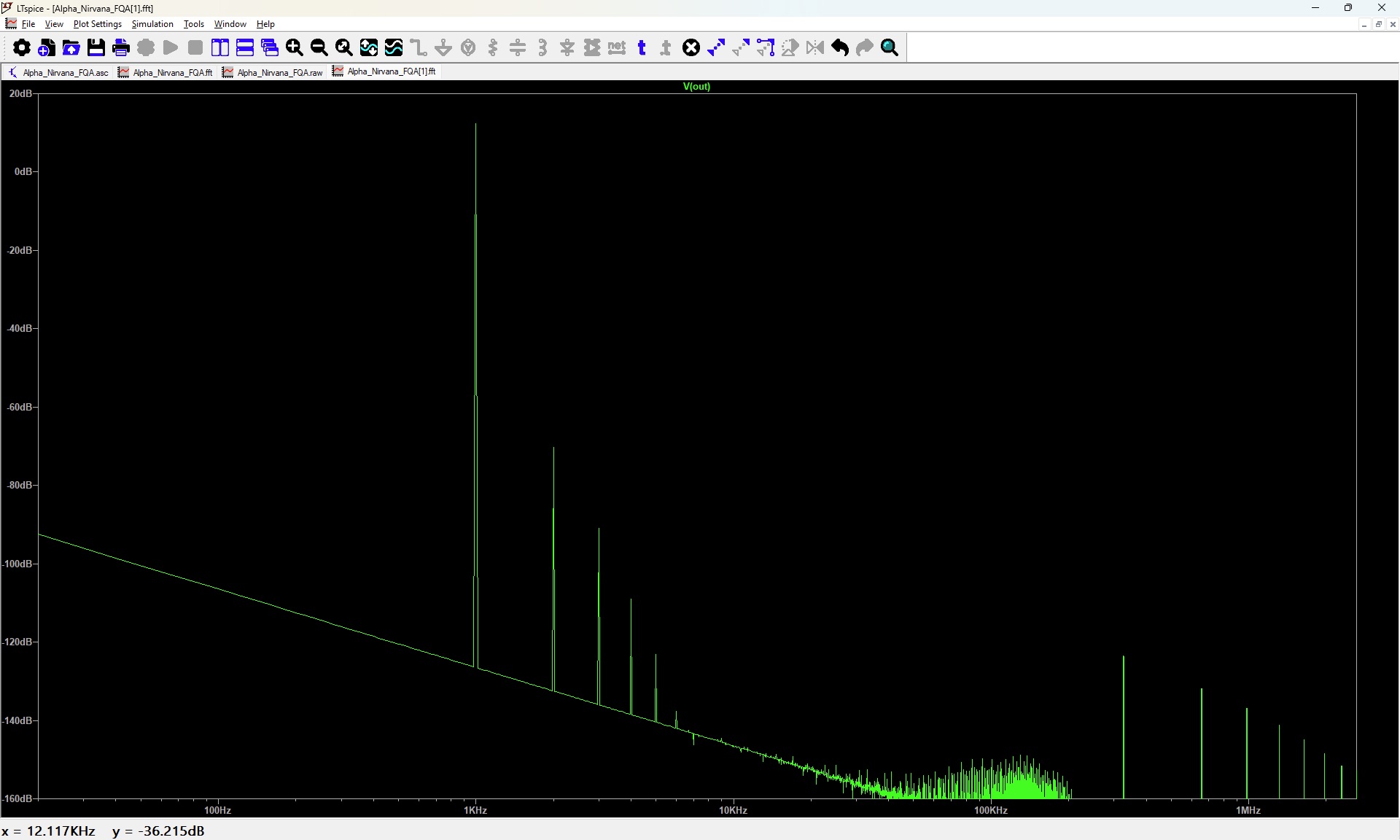The width and height of the screenshot is (1400, 840).
Task: Click the y = -36.215dB status readout
Action: pos(158,831)
